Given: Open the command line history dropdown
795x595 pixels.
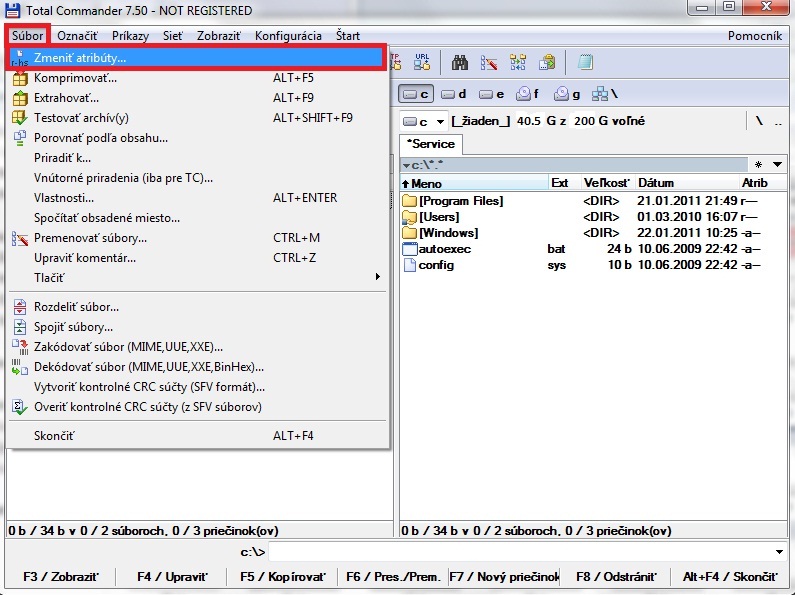Looking at the screenshot, I should click(779, 551).
